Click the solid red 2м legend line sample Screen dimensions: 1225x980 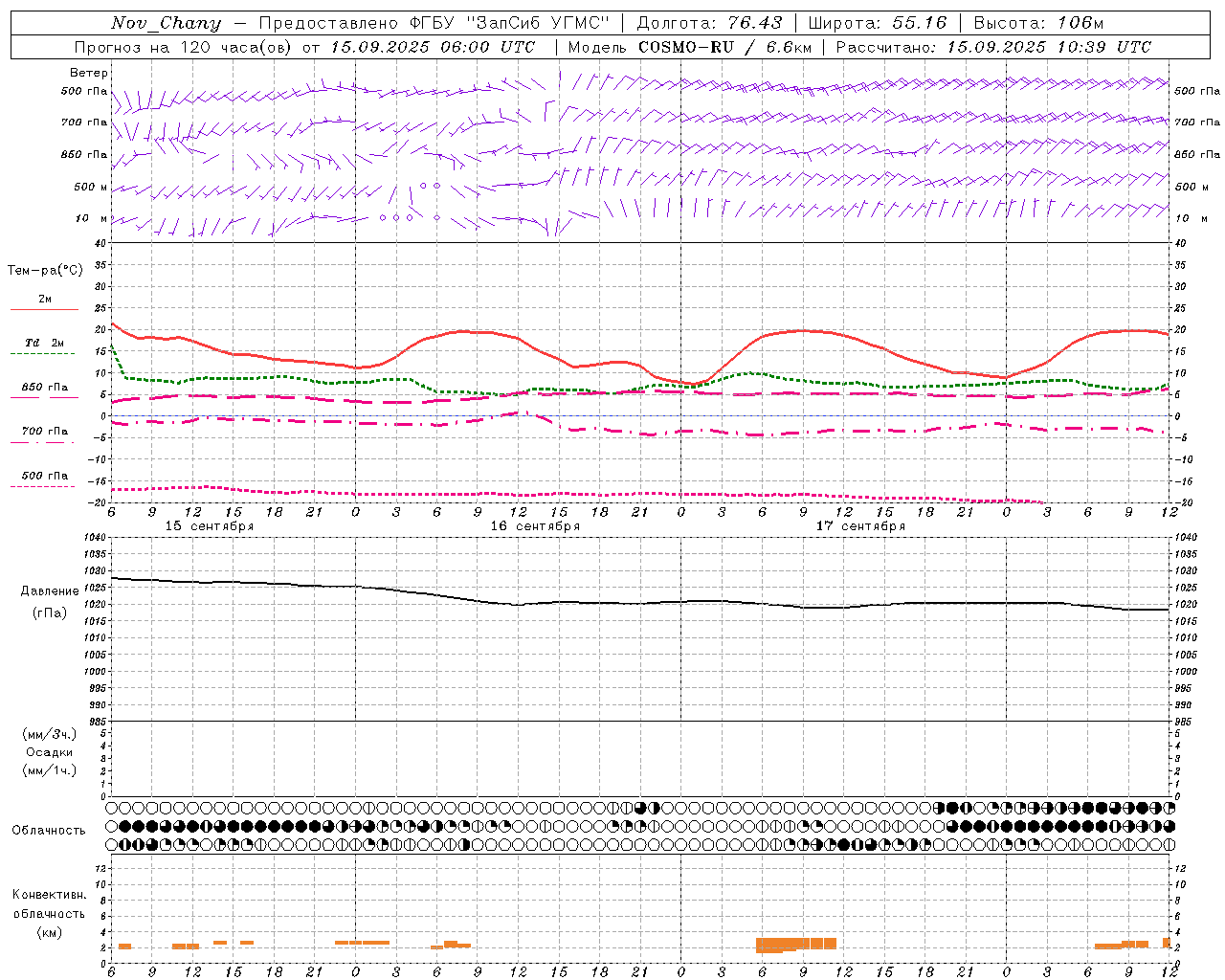(x=44, y=310)
